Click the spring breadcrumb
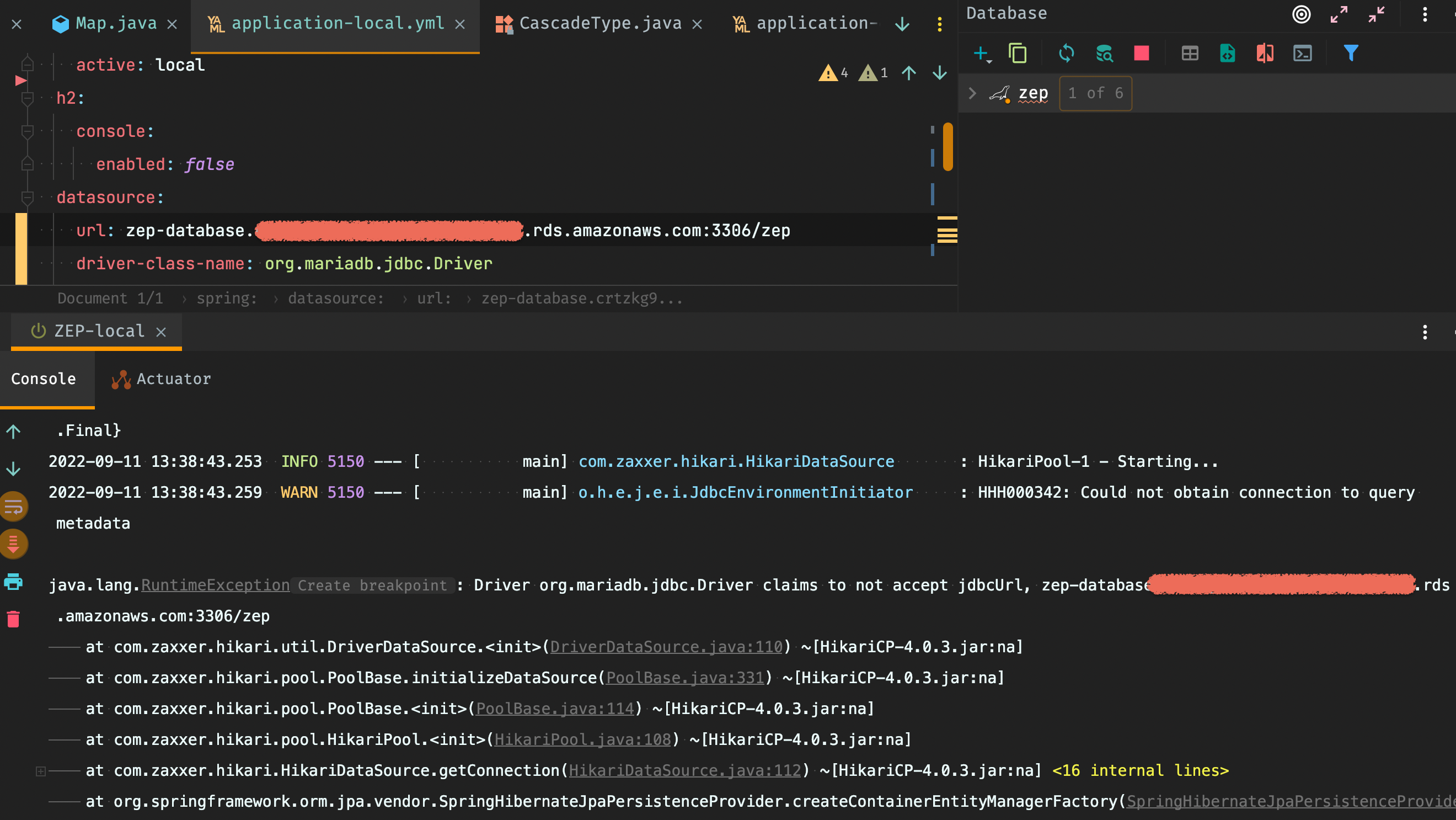The image size is (1456, 820). 227,298
